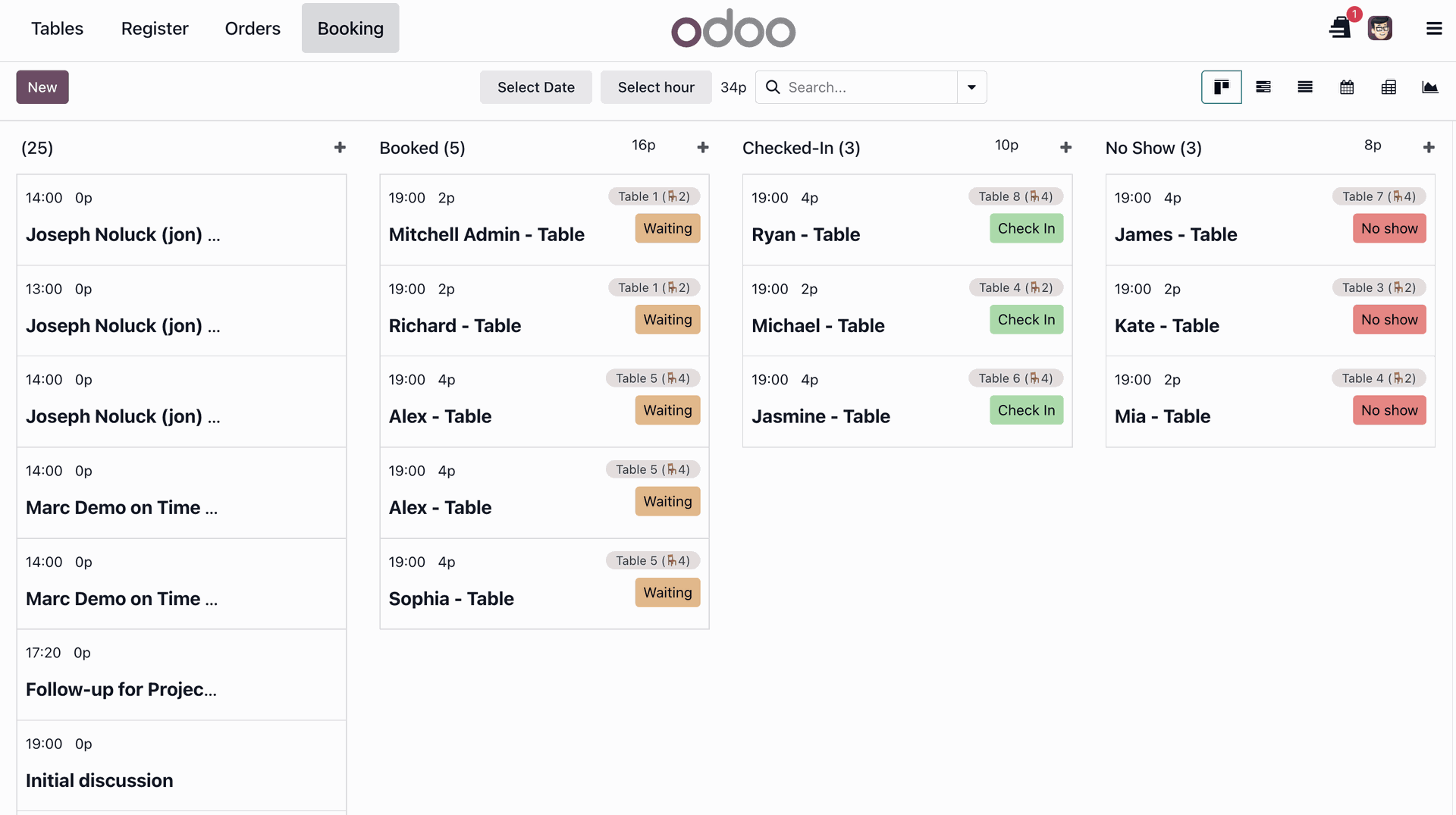Open the Register tab
The width and height of the screenshot is (1456, 815).
point(155,28)
